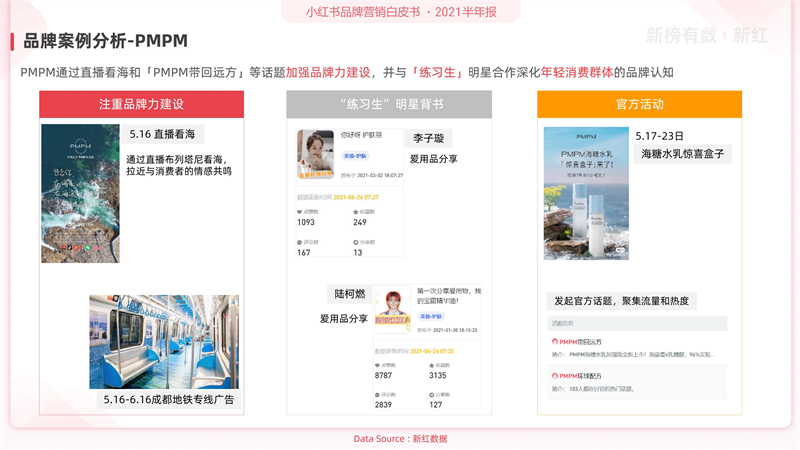Screen dimensions: 800x450
Task: Open 李子璇's profile photo thumbnail
Action: point(315,154)
